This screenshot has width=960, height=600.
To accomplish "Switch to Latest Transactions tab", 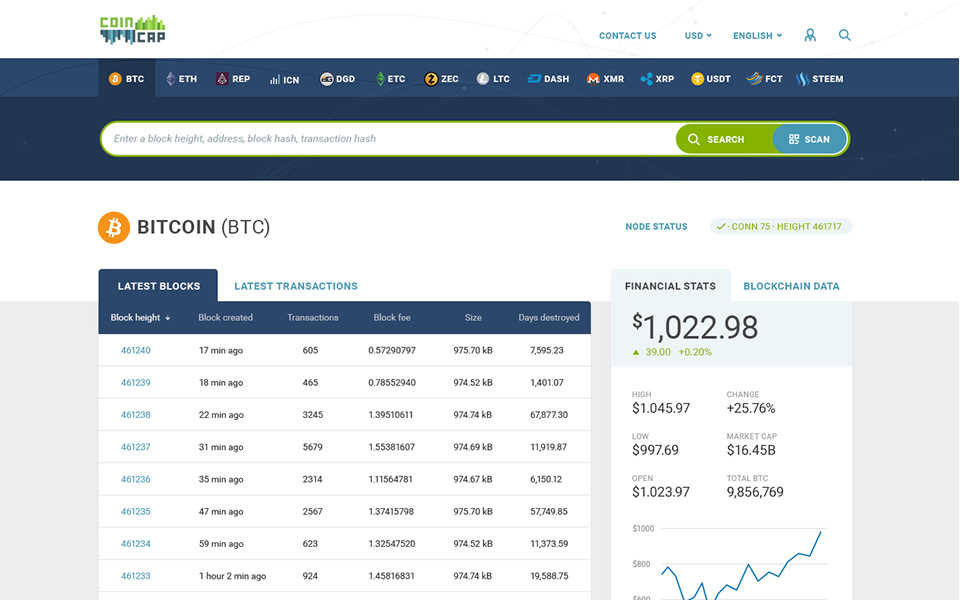I will (x=296, y=286).
